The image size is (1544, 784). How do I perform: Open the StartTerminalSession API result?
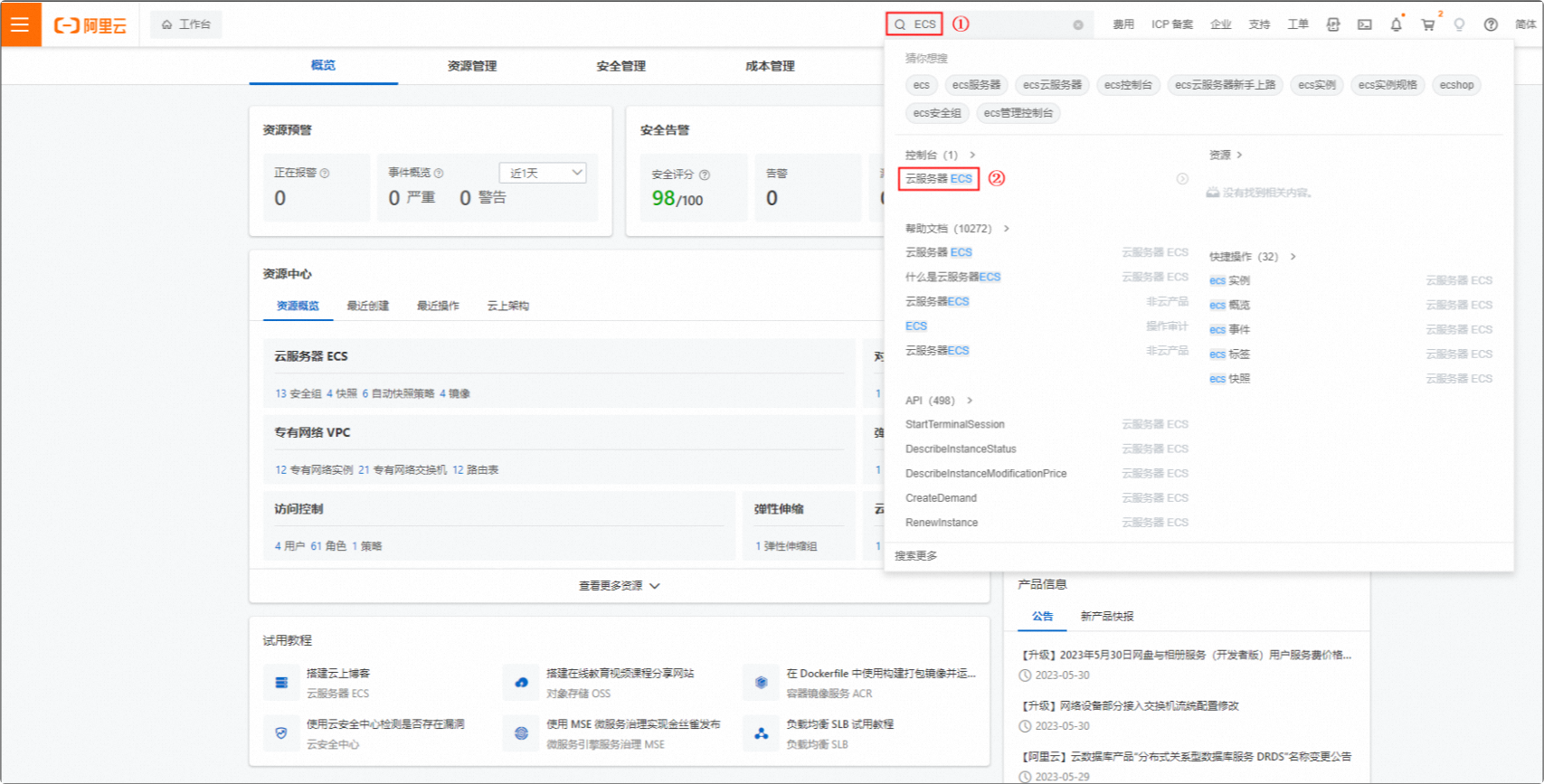(x=955, y=424)
